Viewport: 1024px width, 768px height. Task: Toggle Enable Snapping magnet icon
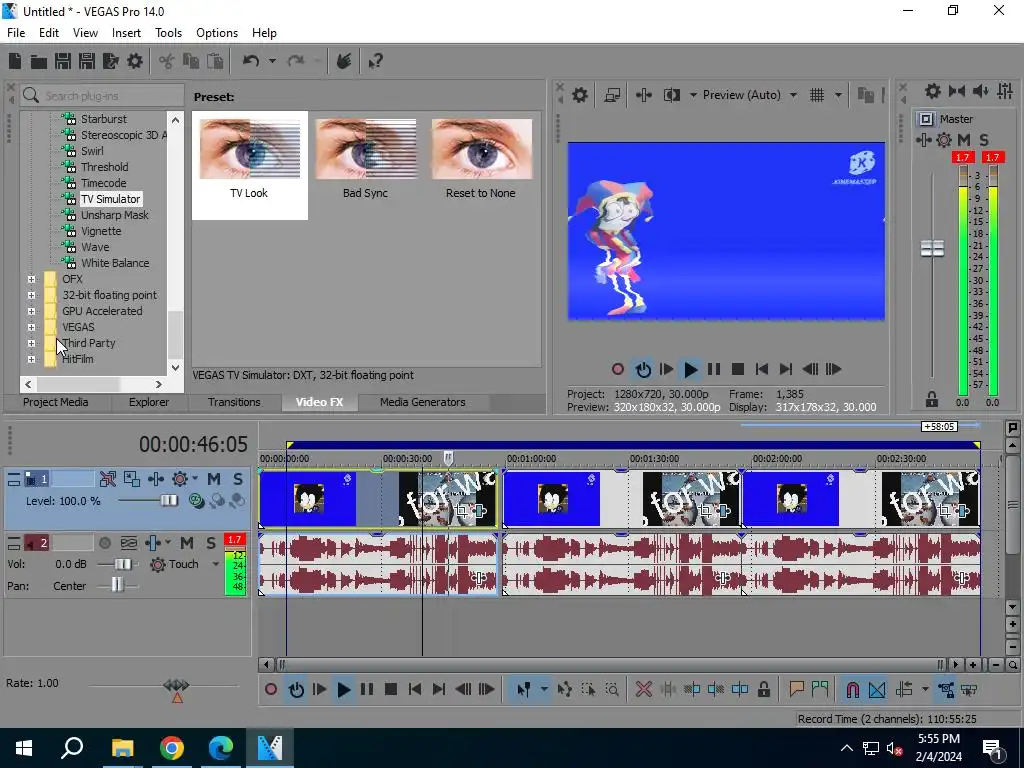click(852, 690)
